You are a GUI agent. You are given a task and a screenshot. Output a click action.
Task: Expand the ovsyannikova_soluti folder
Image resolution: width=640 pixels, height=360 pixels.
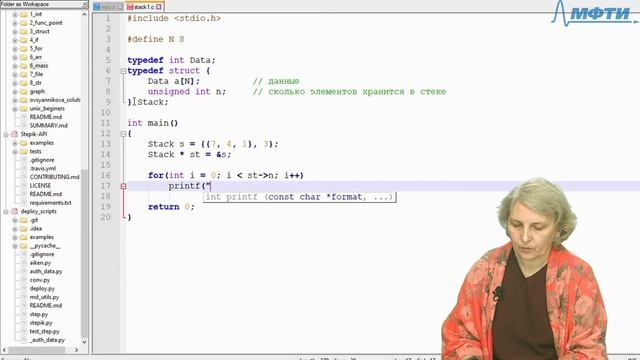[15, 100]
